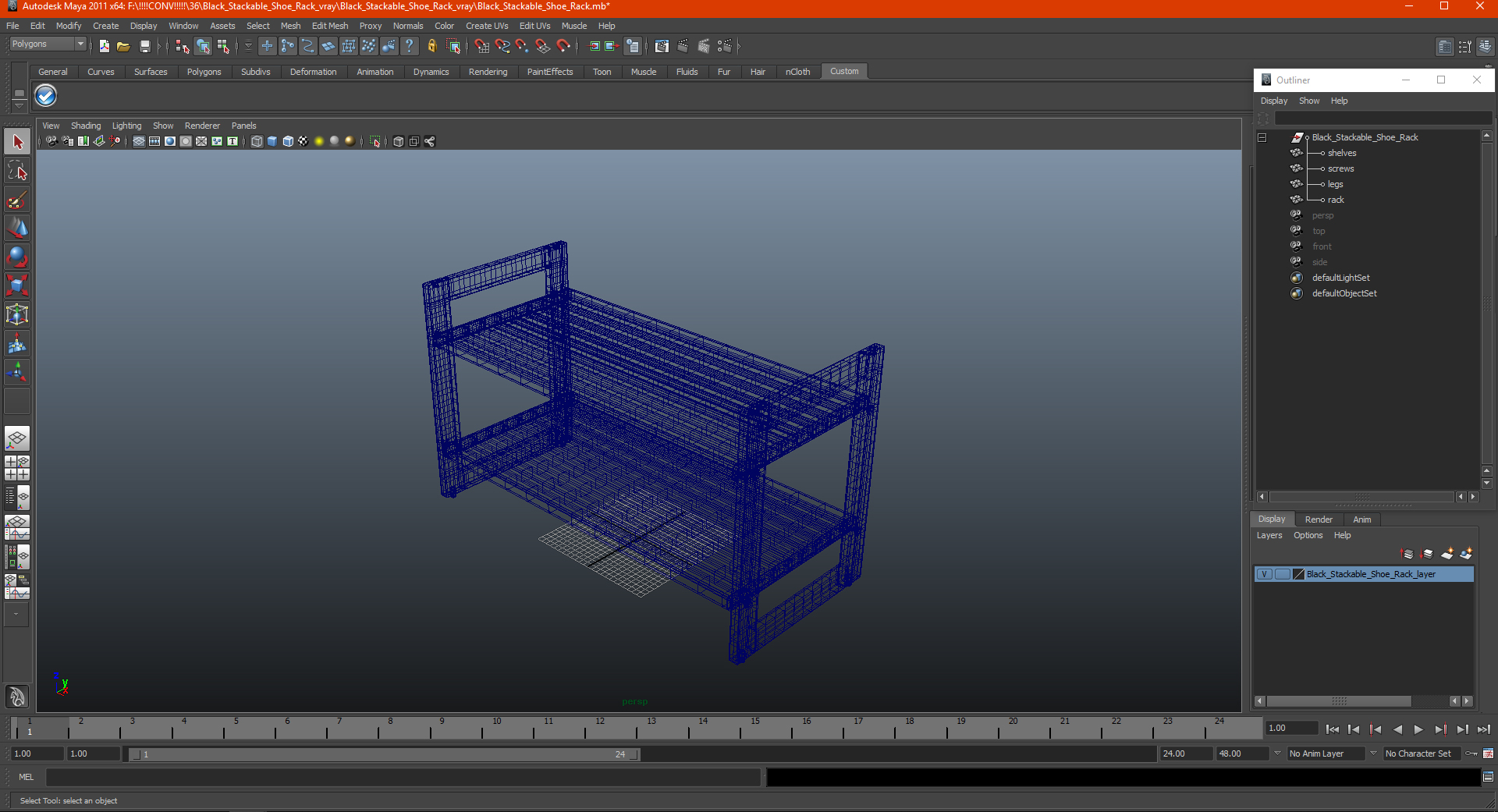Click the question mark selection mask icon
Viewport: 1498px width, 812px height.
click(x=409, y=46)
